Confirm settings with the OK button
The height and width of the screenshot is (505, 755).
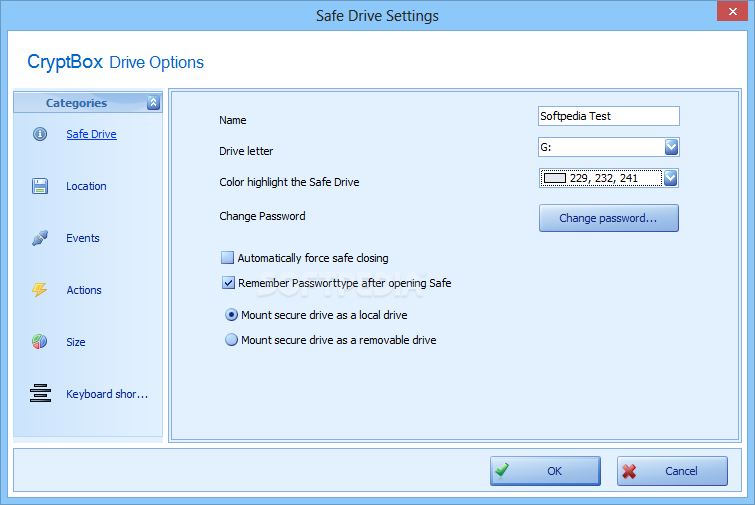pyautogui.click(x=545, y=471)
